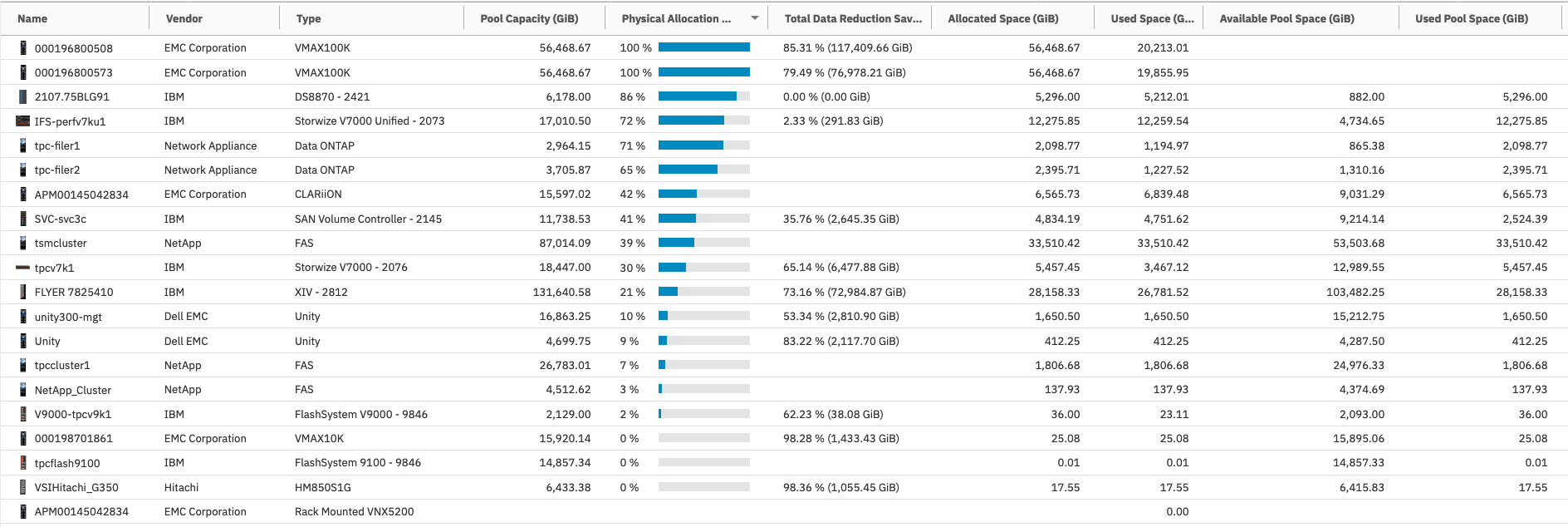Click the VSIHitachi_G350 device icon
Screen dimensions: 1568x527
click(x=23, y=487)
